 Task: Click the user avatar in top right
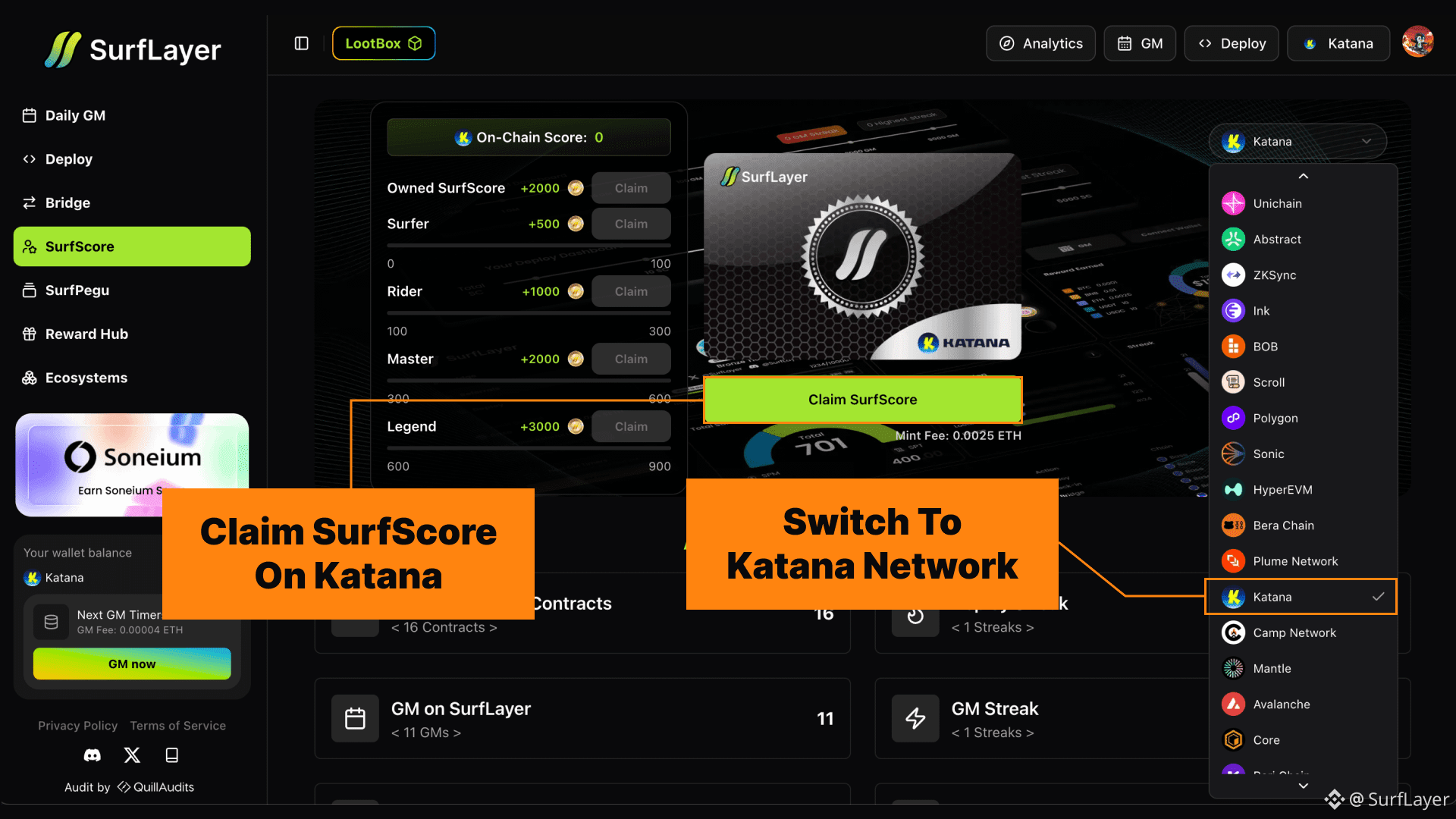(1417, 42)
